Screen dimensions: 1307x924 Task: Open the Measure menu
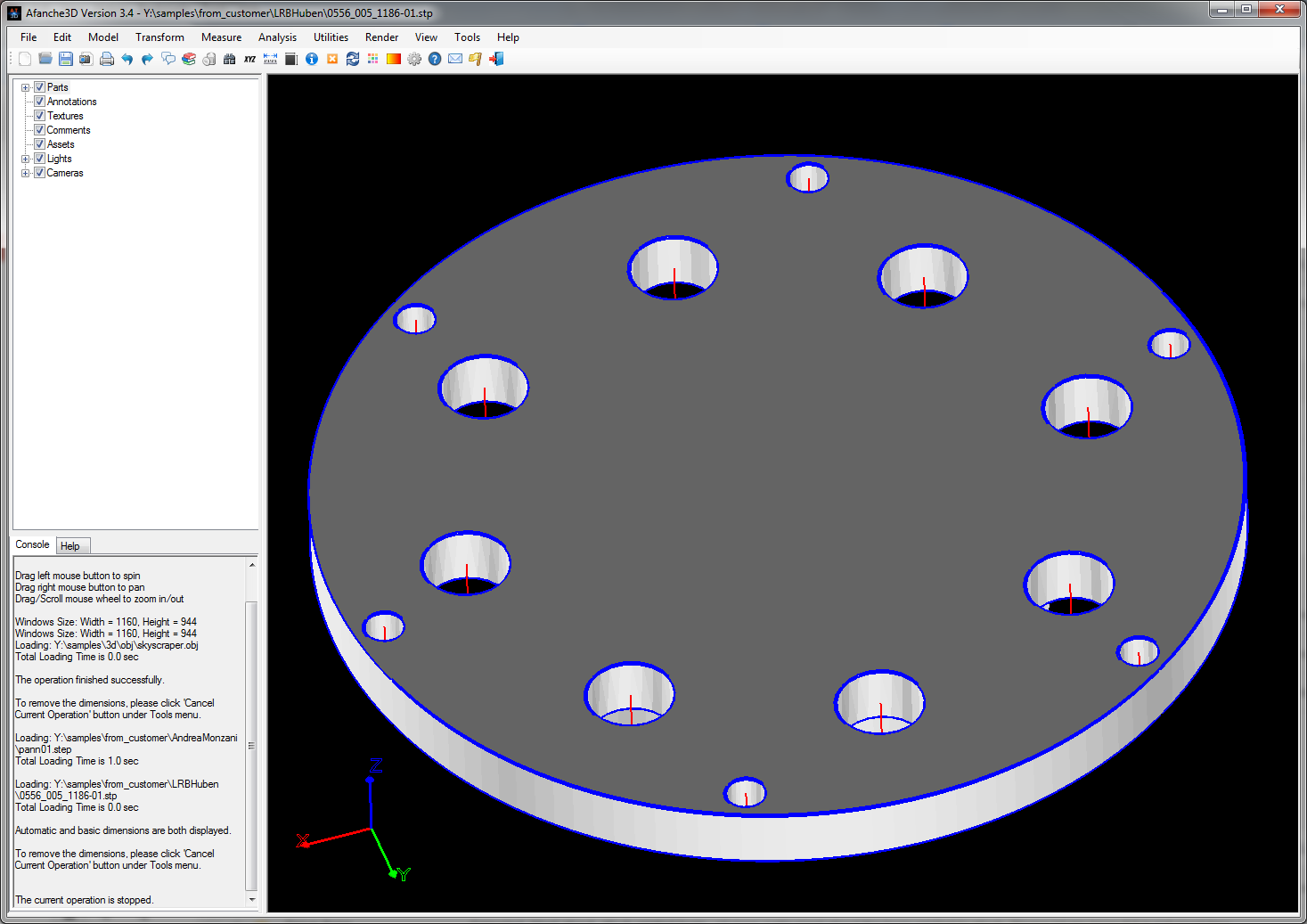click(x=221, y=37)
